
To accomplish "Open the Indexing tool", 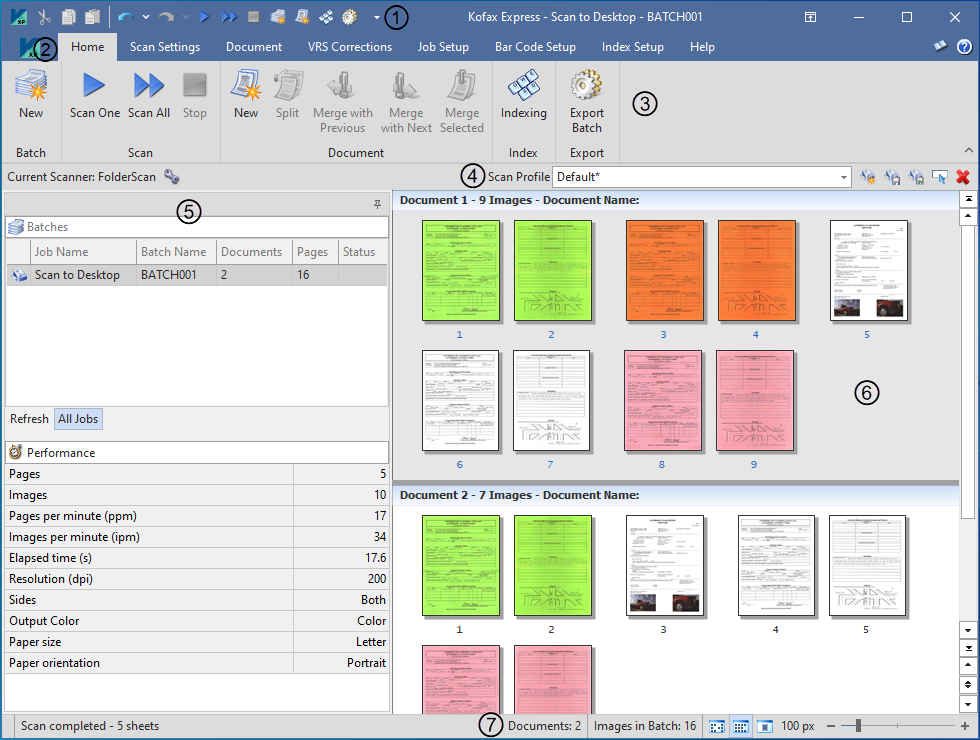I will (x=523, y=96).
